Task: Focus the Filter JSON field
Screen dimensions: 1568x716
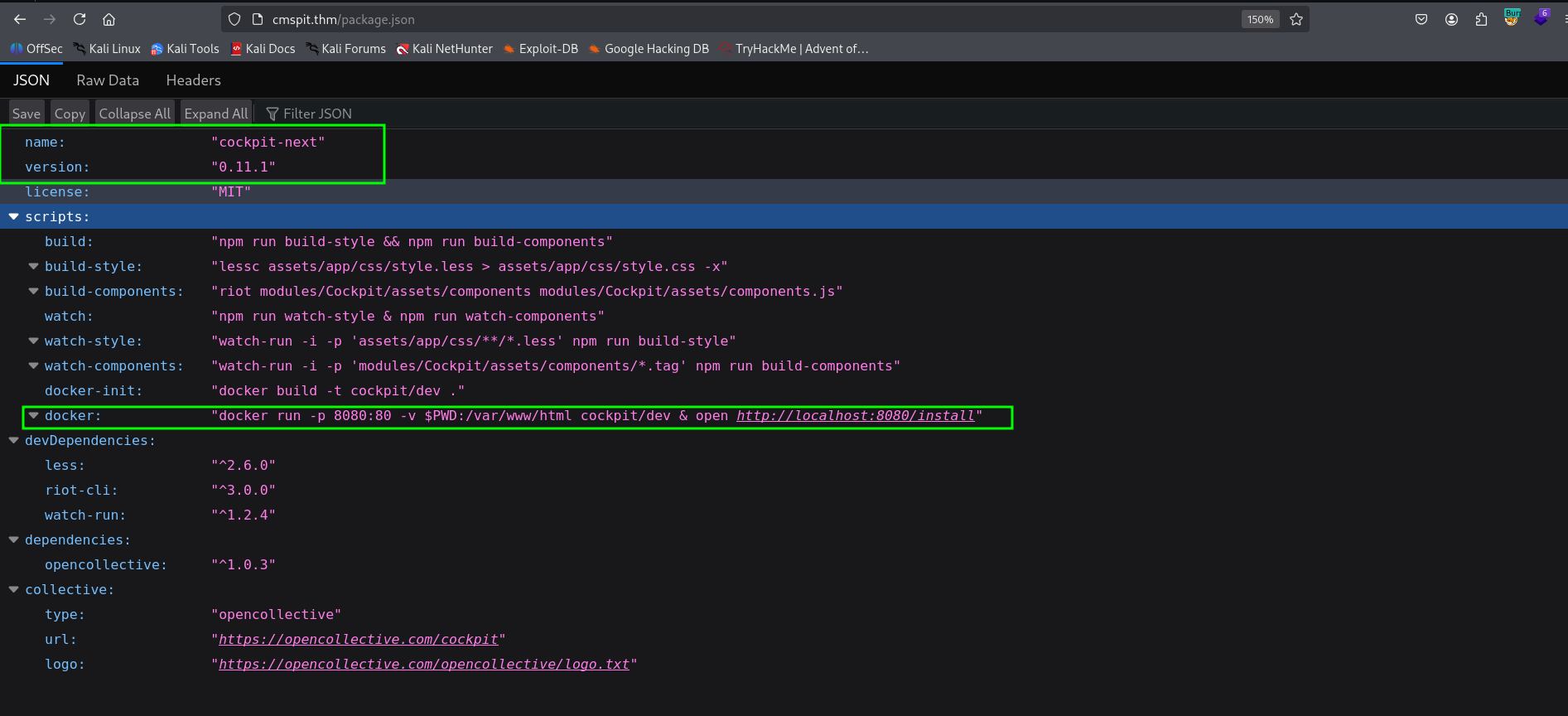Action: pyautogui.click(x=317, y=114)
